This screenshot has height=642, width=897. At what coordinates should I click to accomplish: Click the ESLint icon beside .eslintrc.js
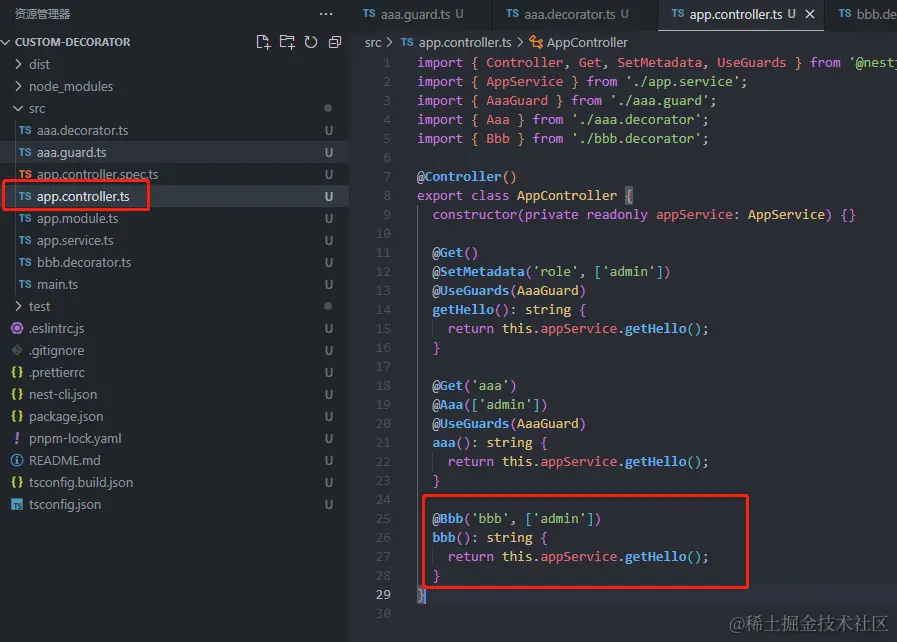click(x=17, y=328)
